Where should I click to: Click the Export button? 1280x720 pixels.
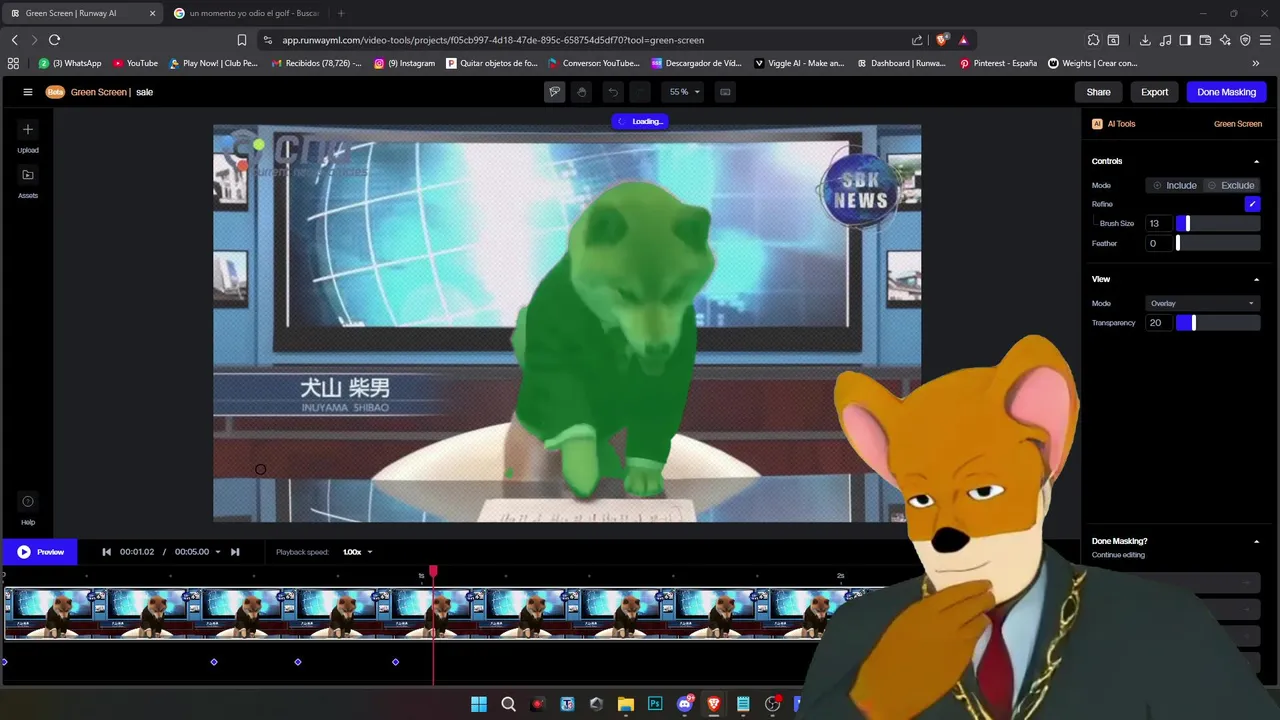(x=1154, y=92)
